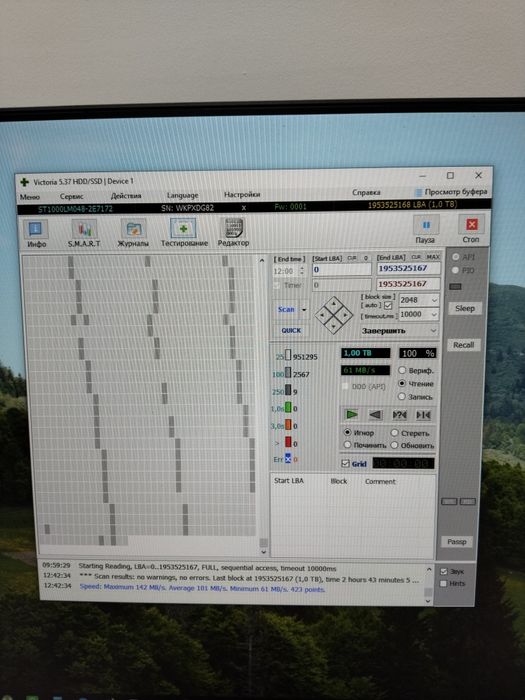Open the Завершить end-action dropdown
The width and height of the screenshot is (525, 700).
[x=433, y=330]
